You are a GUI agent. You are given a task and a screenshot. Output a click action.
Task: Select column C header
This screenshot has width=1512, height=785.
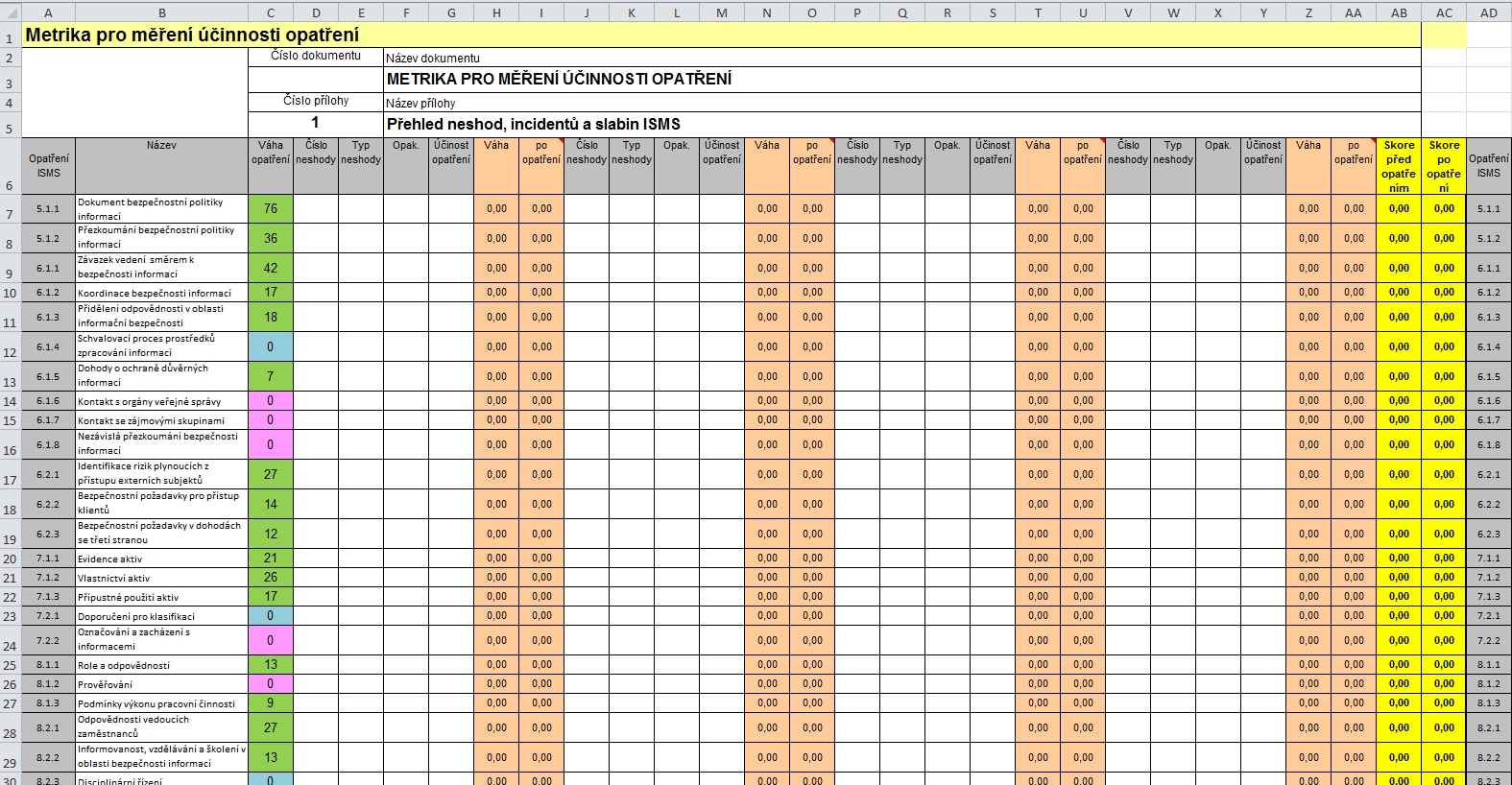[271, 12]
